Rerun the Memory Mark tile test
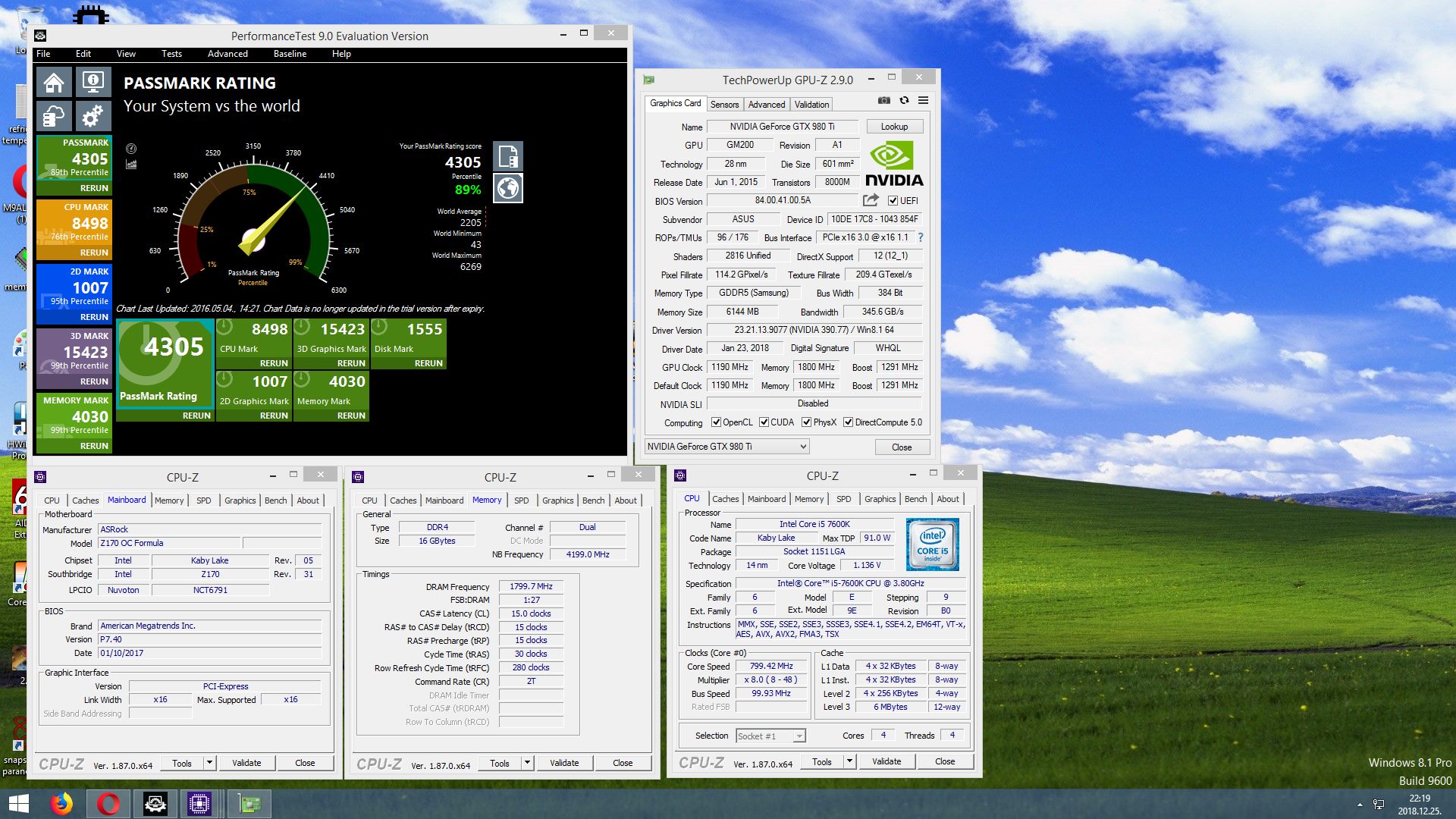The height and width of the screenshot is (819, 1456). tap(351, 416)
